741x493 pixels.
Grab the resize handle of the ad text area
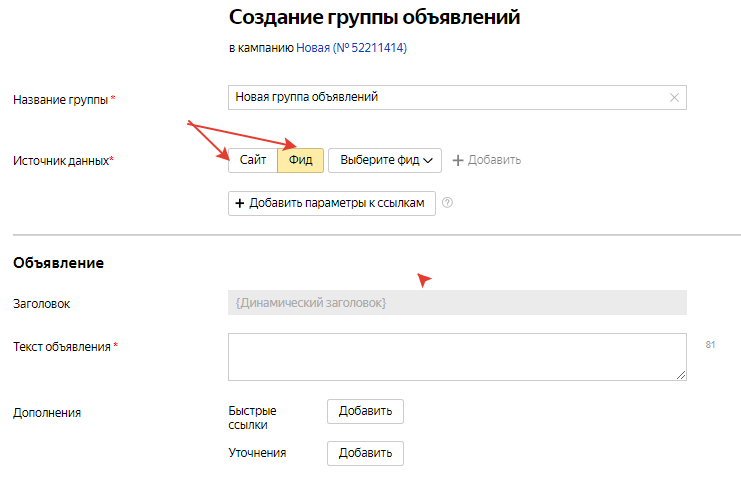coord(681,374)
